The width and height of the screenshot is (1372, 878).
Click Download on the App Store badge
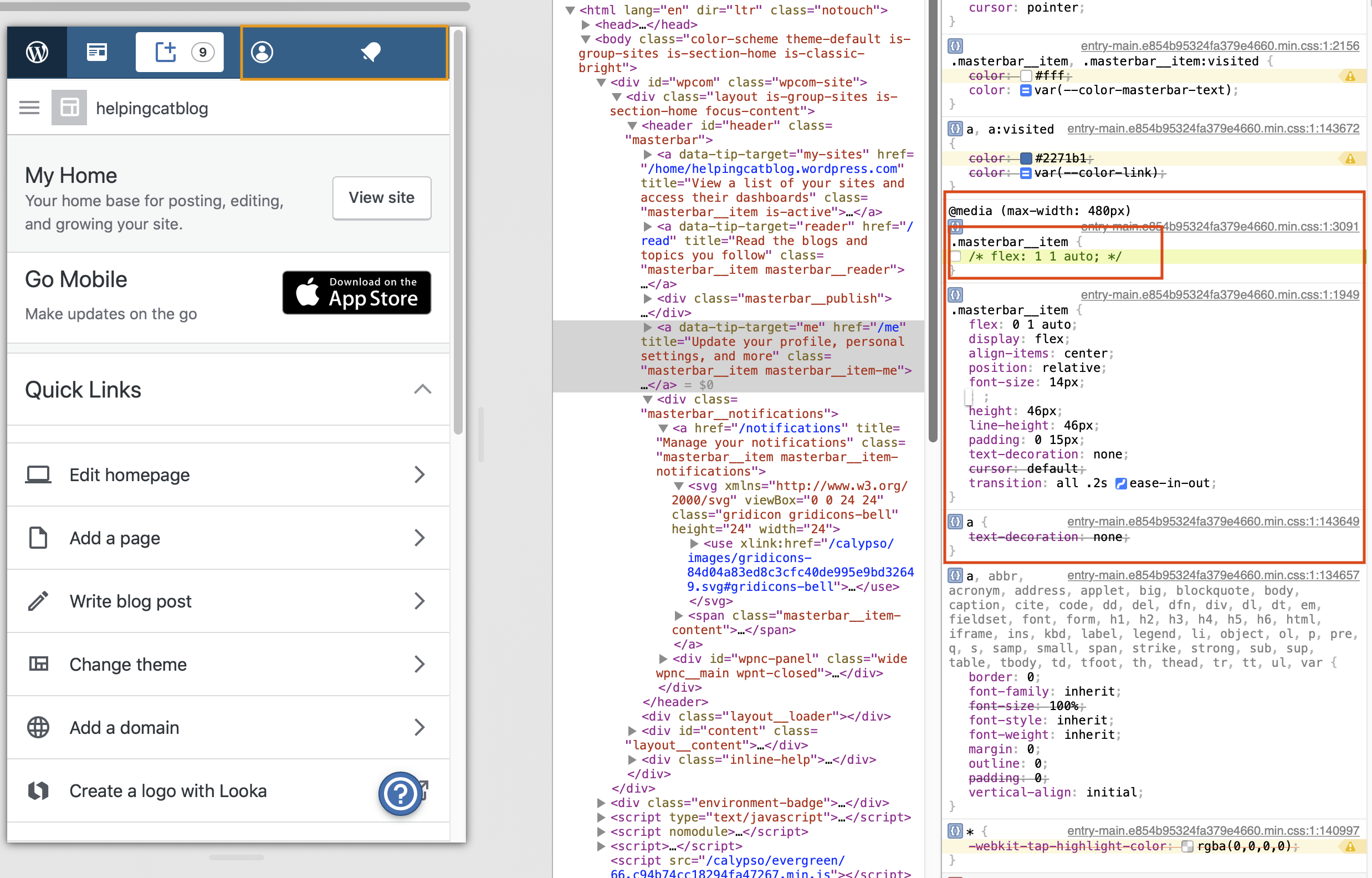pos(357,293)
